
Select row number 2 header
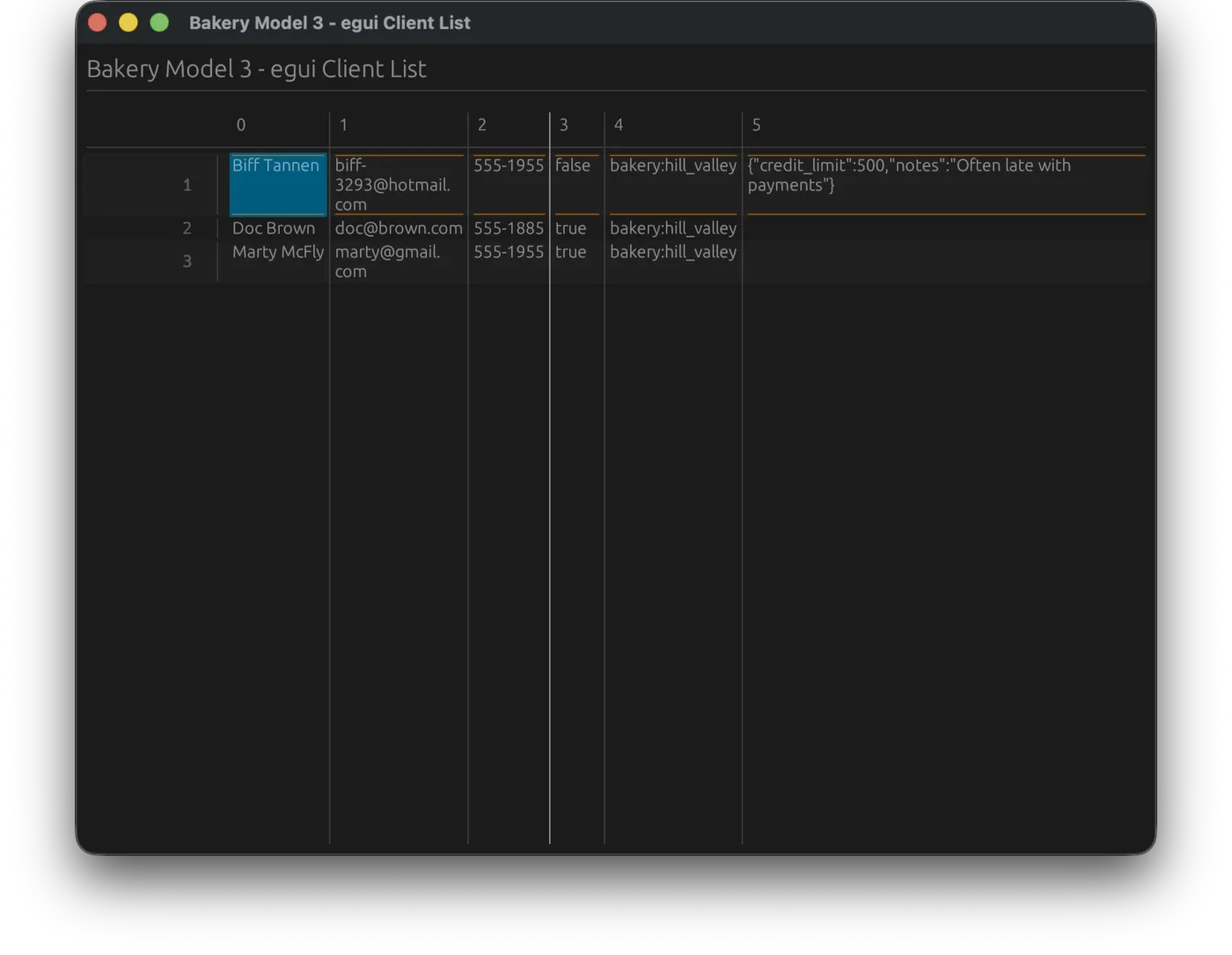pyautogui.click(x=187, y=228)
